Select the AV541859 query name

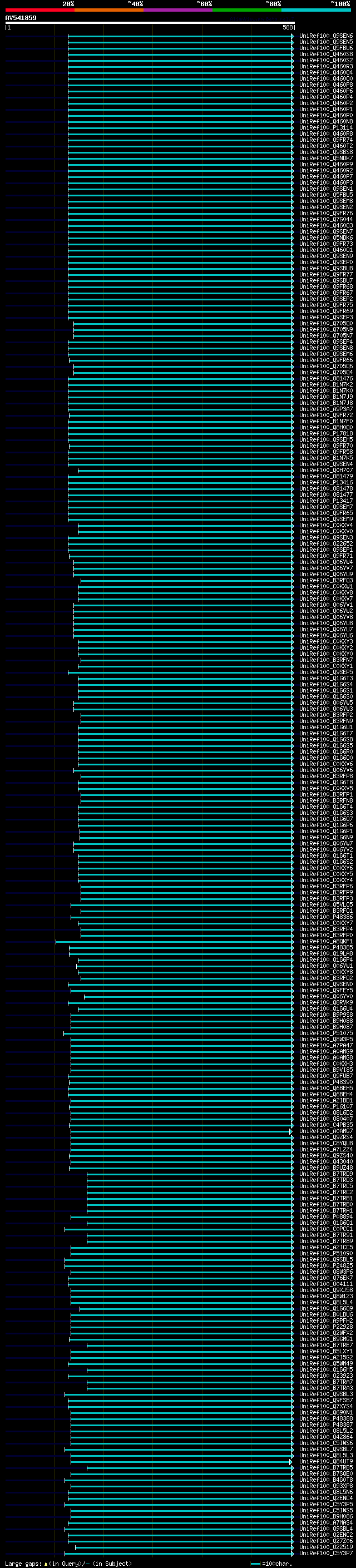point(21,18)
